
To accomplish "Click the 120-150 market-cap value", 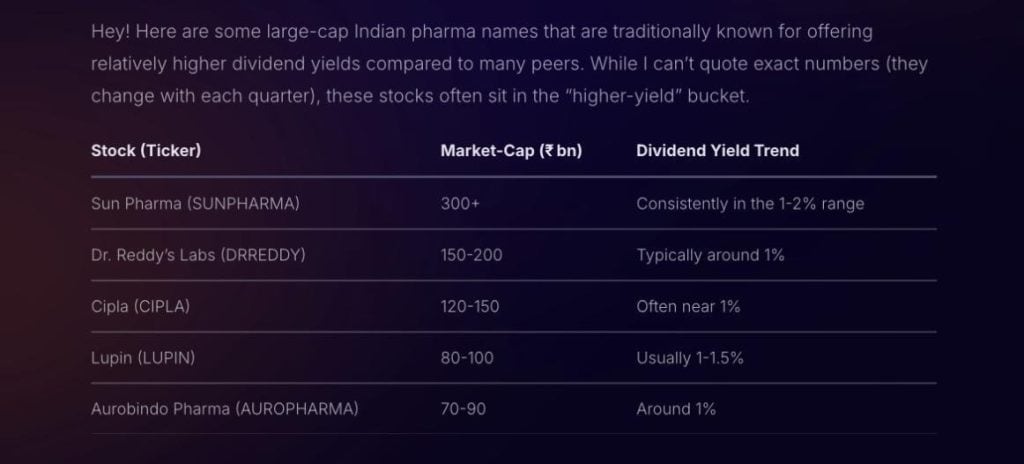I will (469, 307).
